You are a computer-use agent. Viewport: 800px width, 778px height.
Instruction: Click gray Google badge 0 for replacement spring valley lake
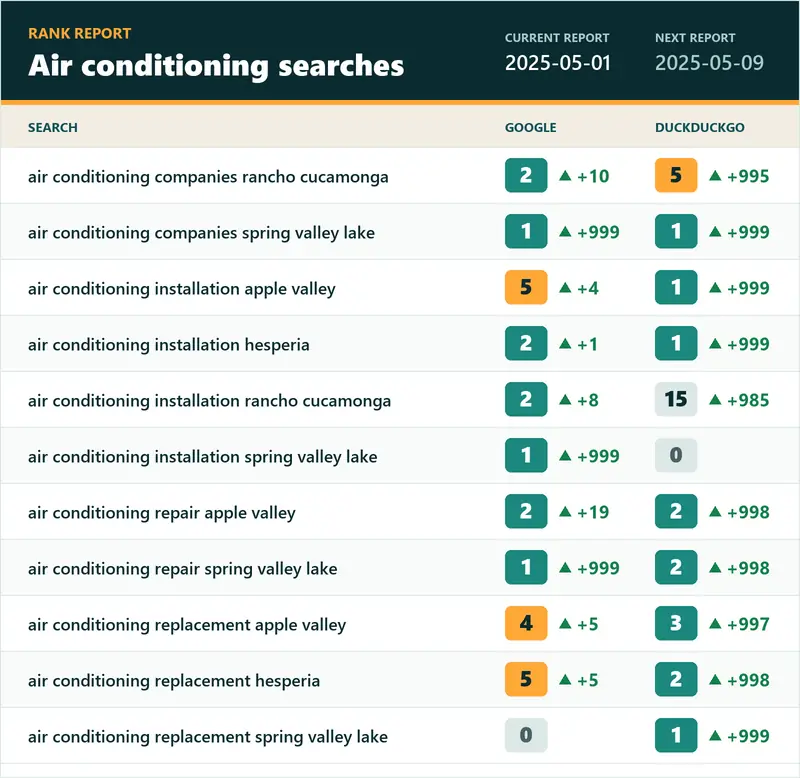[526, 736]
